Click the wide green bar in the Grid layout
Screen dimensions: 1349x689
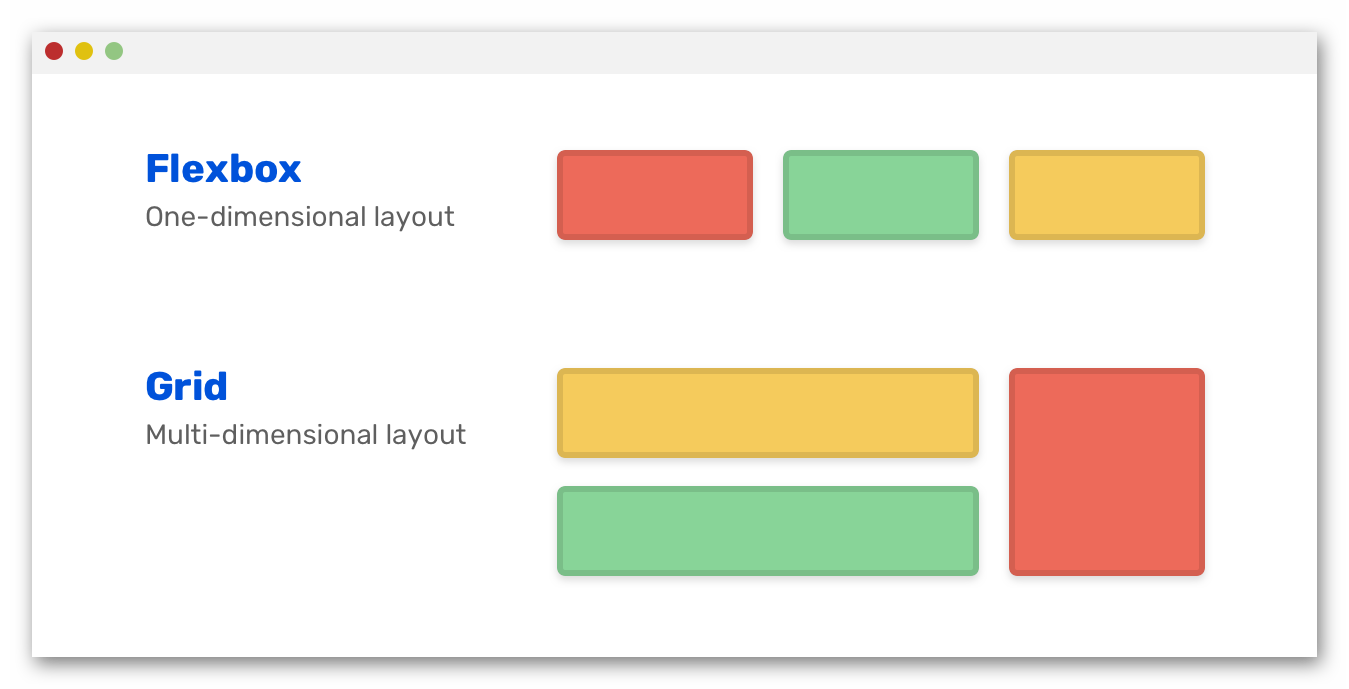(x=768, y=531)
